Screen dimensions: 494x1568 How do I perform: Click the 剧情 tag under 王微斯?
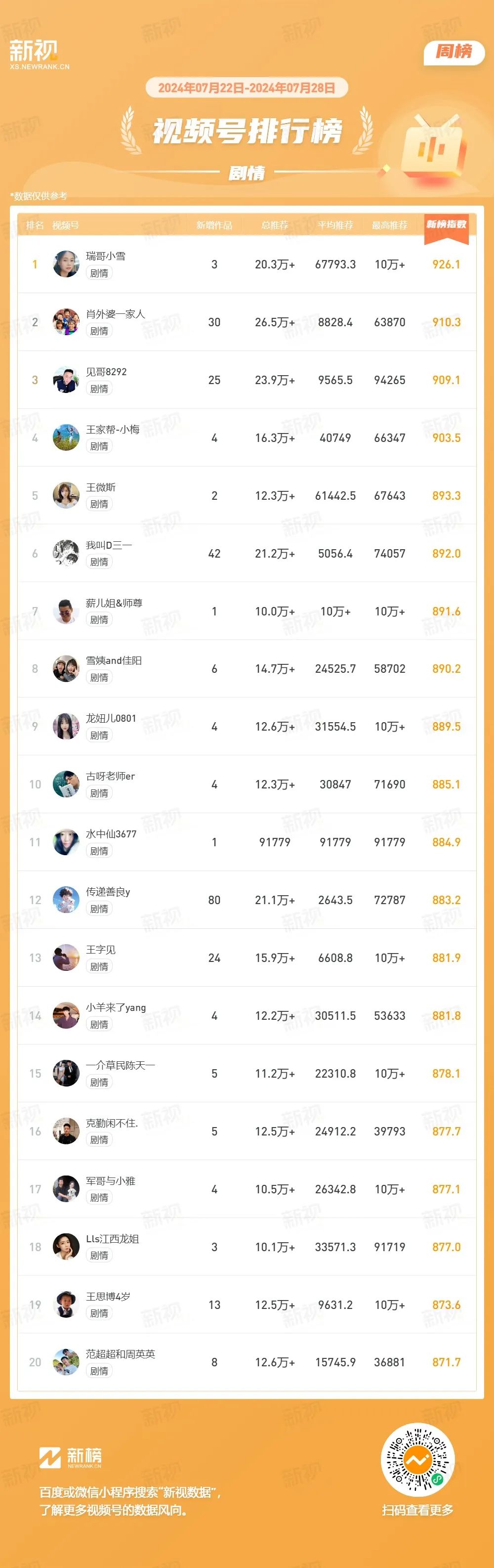(x=99, y=504)
